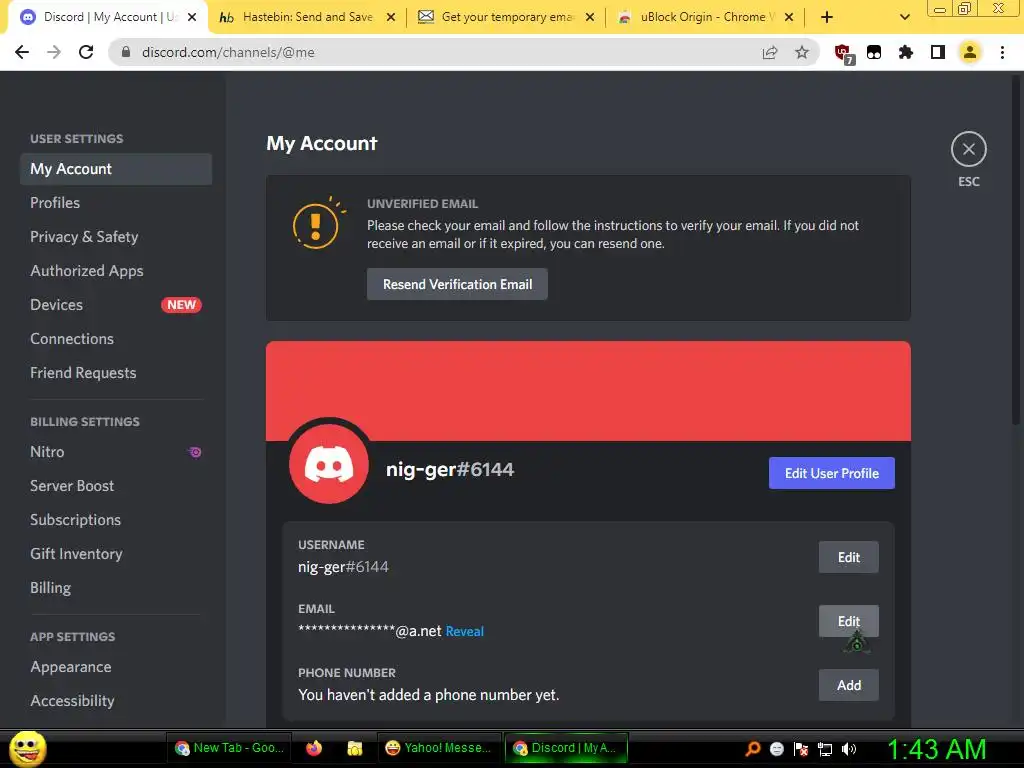Viewport: 1024px width, 768px height.
Task: Add a phone number
Action: pyautogui.click(x=848, y=685)
